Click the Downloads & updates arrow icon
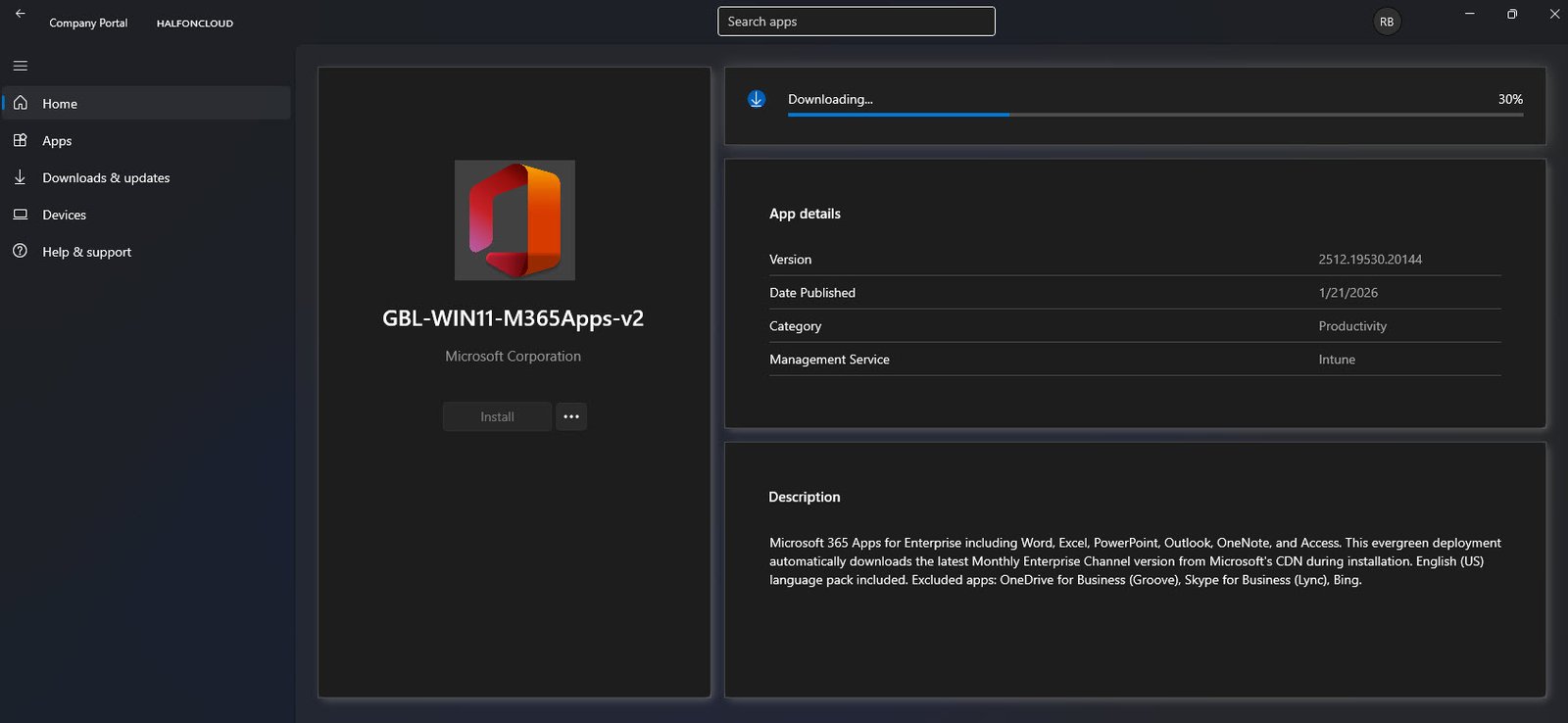The image size is (1568, 723). click(20, 177)
